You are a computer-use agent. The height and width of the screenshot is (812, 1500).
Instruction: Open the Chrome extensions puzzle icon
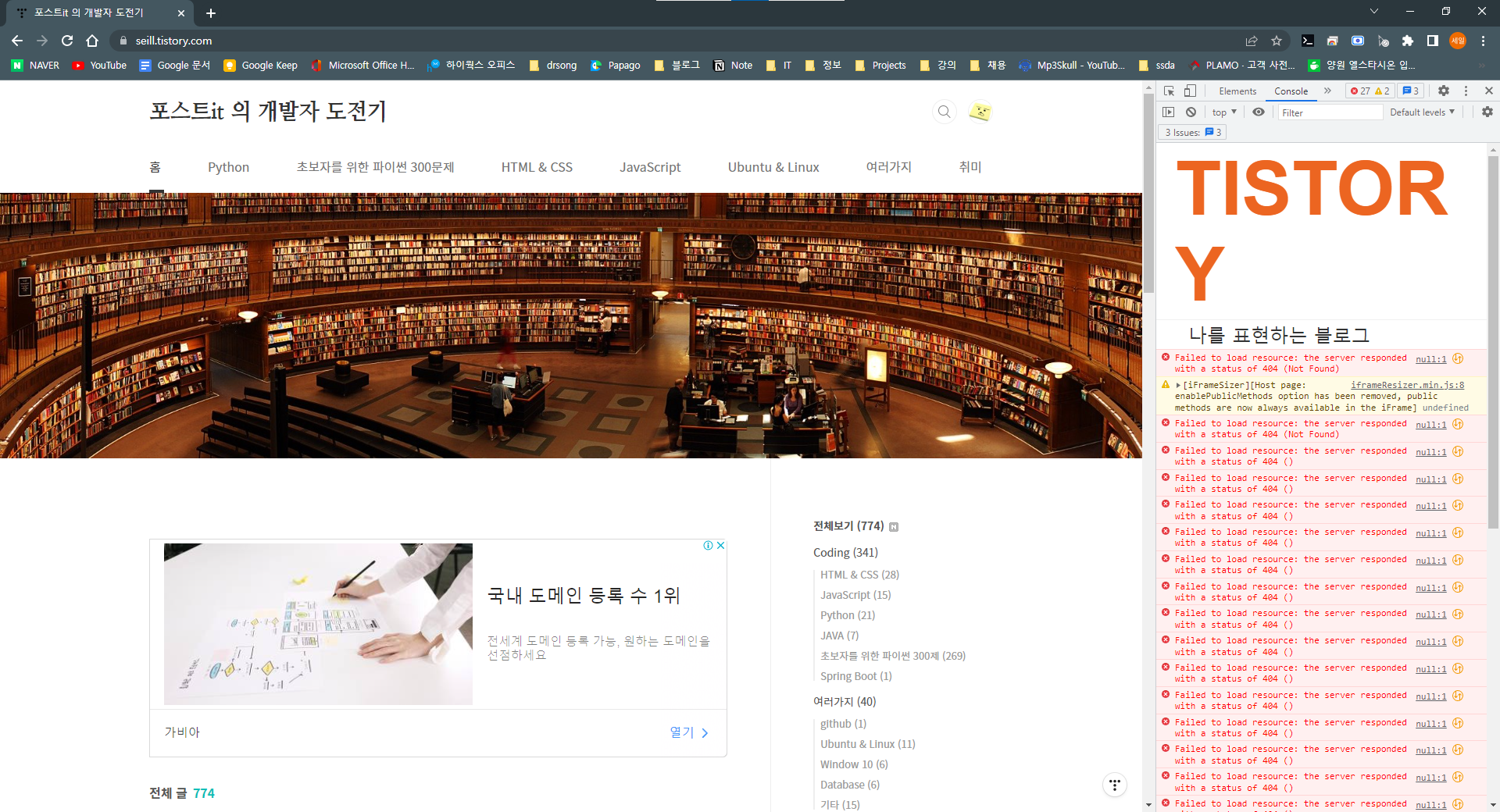click(1408, 41)
